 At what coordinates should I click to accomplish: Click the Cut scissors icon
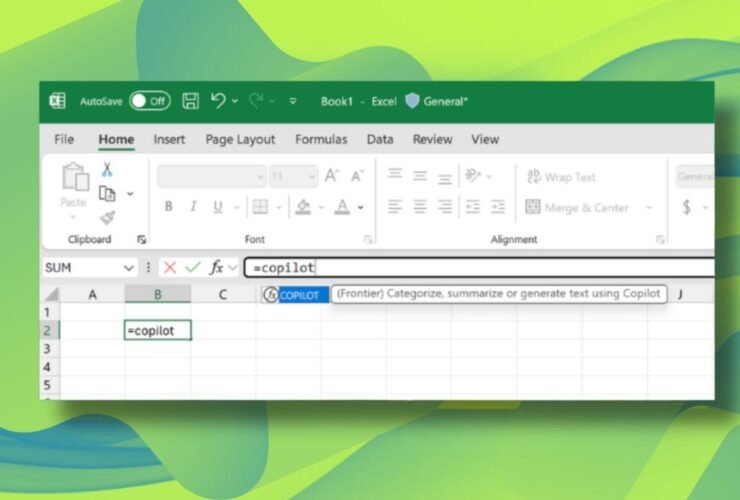107,169
